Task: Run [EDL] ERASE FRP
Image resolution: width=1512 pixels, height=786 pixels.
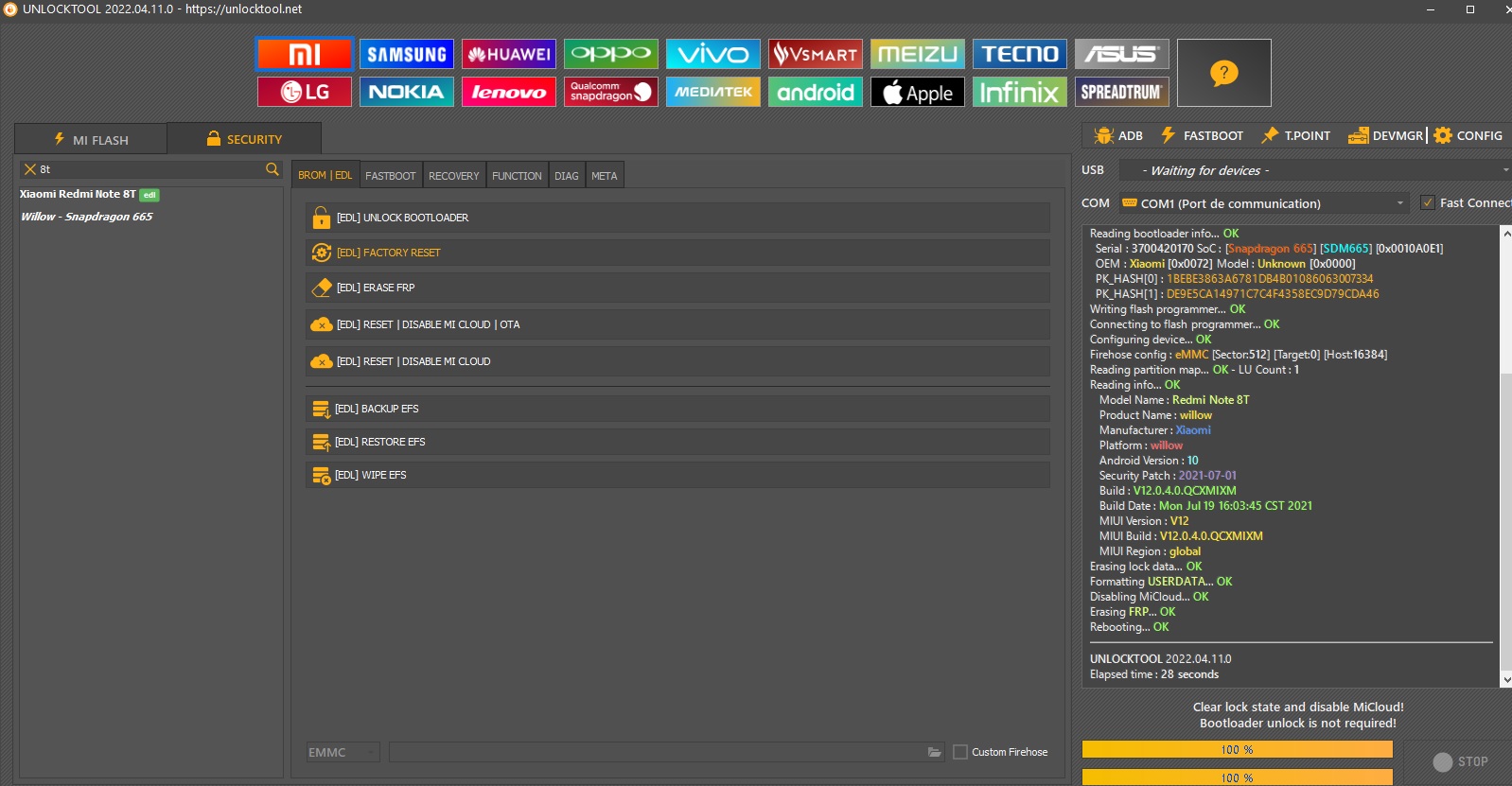Action: [x=677, y=288]
